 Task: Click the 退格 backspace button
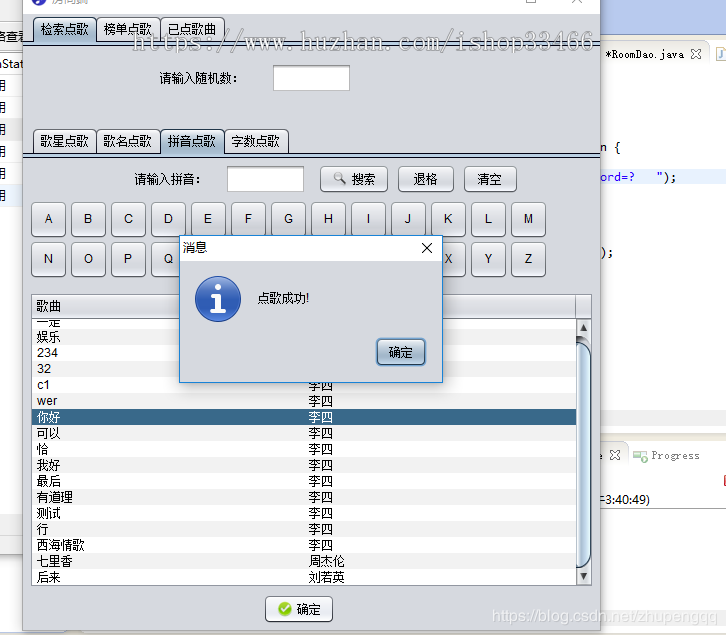(x=426, y=179)
